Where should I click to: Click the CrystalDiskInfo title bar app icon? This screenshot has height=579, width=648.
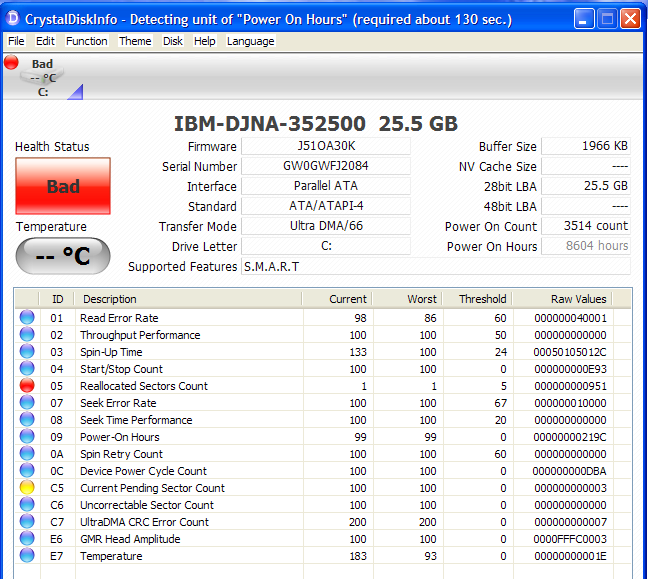pyautogui.click(x=13, y=18)
